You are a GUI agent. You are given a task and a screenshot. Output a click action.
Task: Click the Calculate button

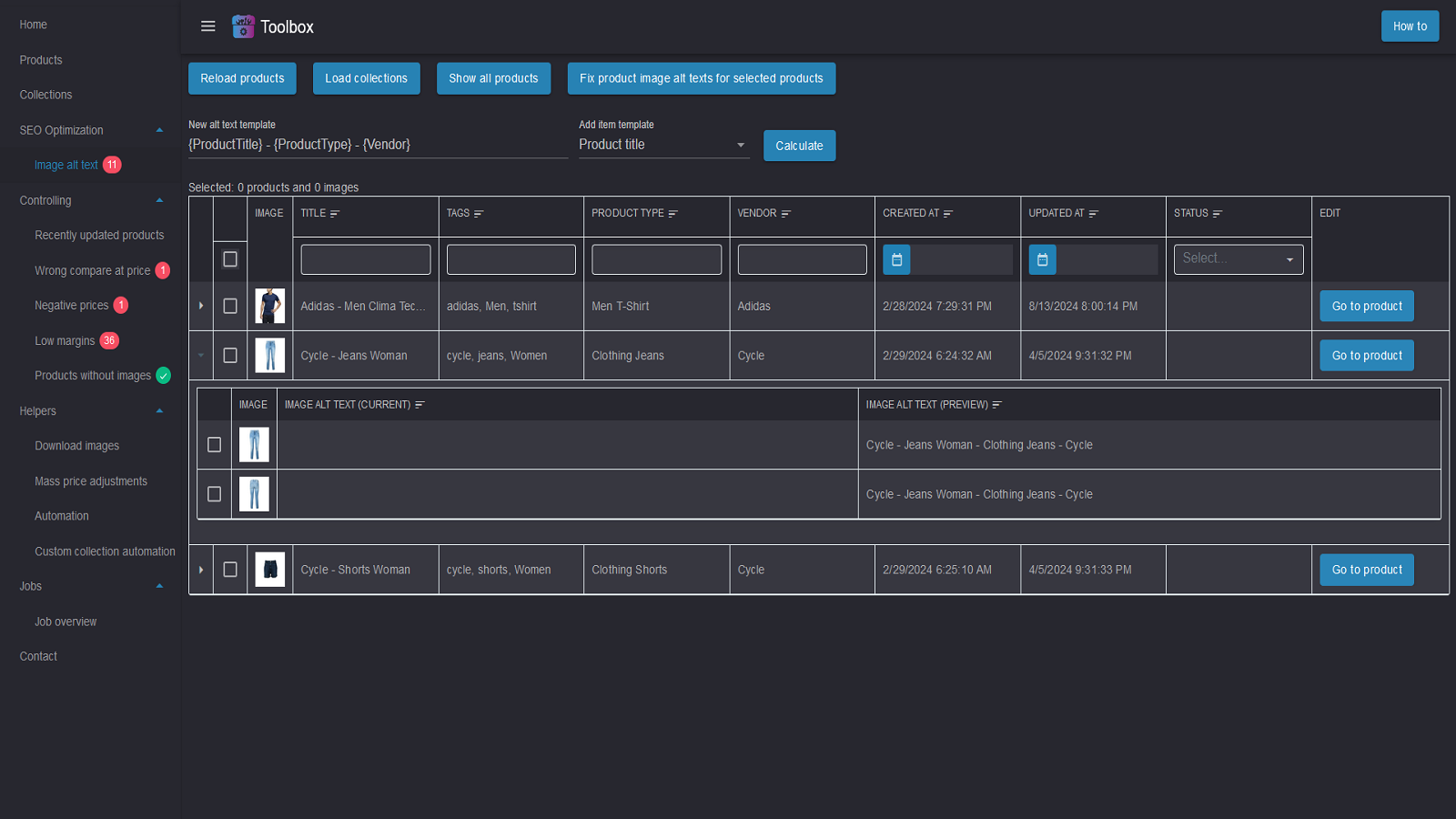pos(799,146)
